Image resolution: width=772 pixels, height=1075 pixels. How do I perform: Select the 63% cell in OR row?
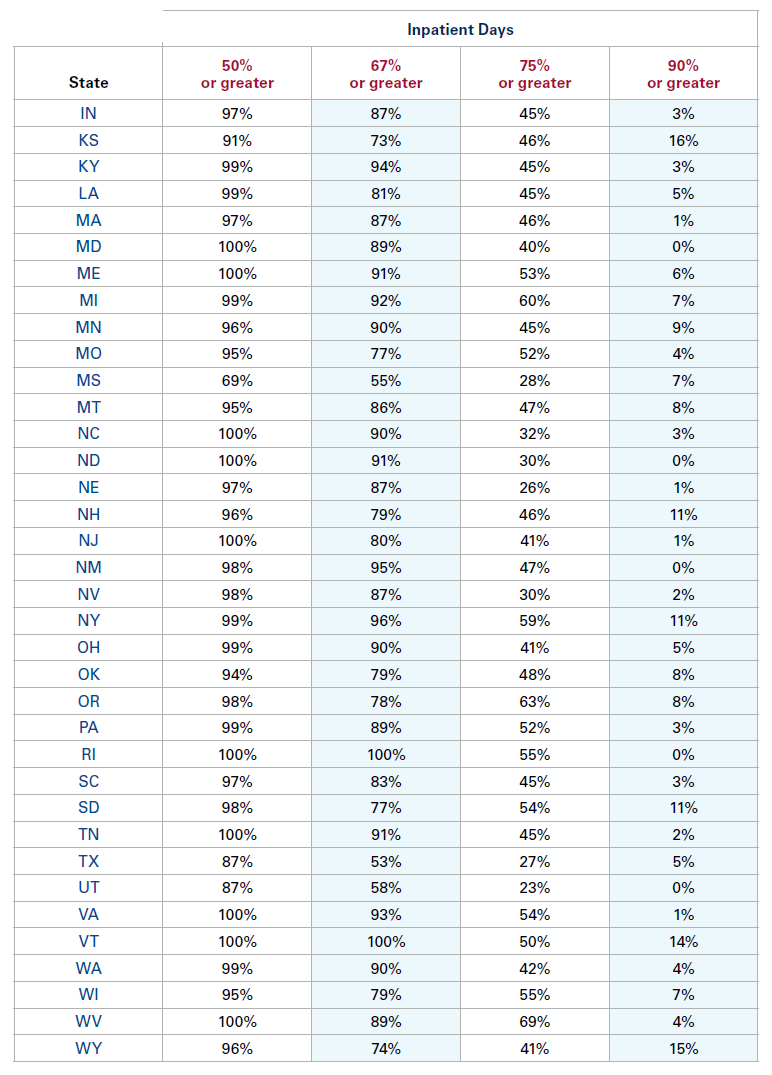[535, 701]
